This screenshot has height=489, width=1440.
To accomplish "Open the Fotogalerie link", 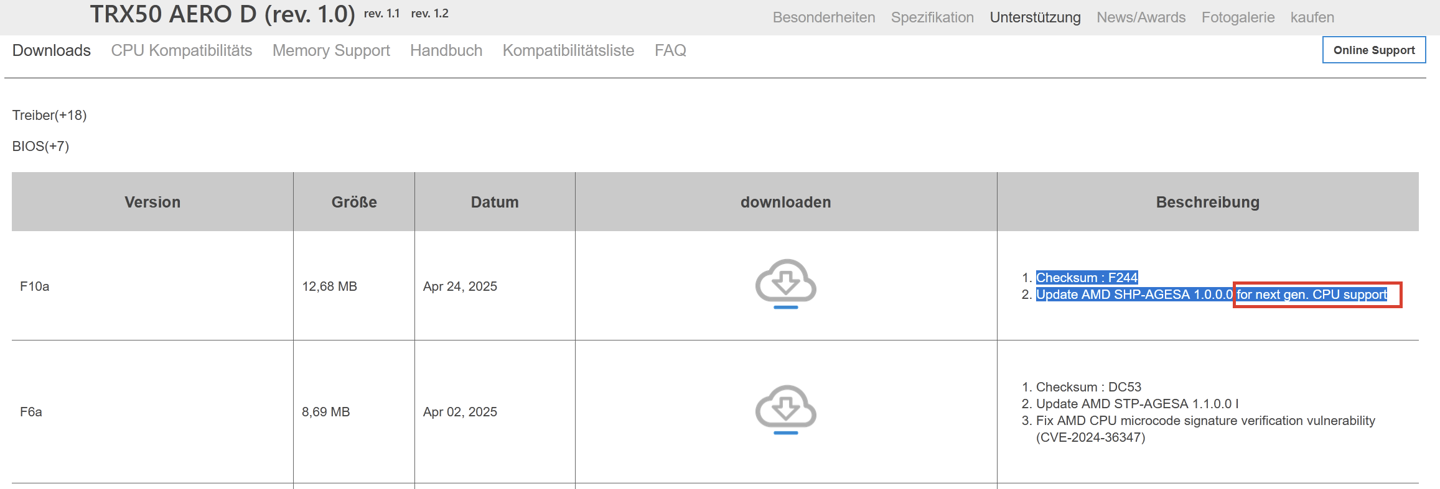I will [x=1238, y=17].
